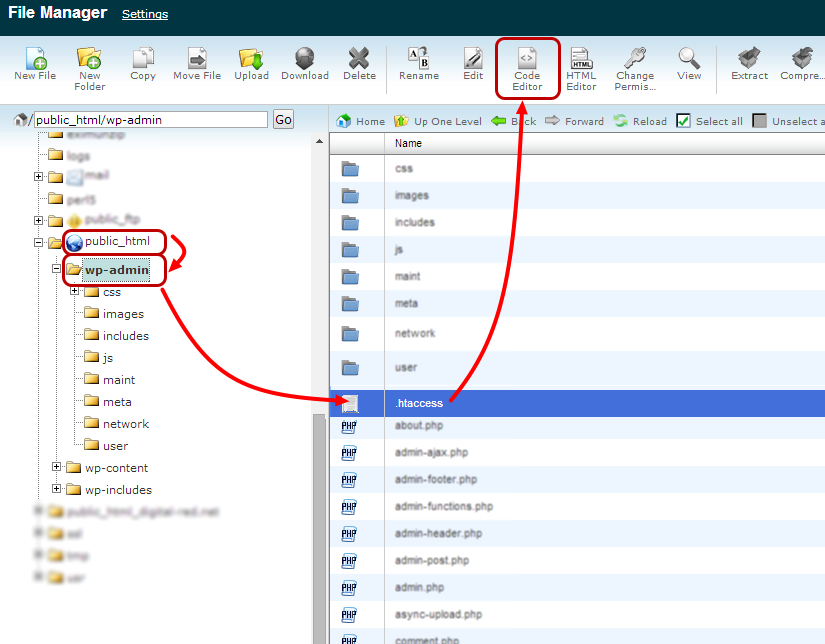Expand the mail folder tree node
This screenshot has width=825, height=644.
coord(38,176)
